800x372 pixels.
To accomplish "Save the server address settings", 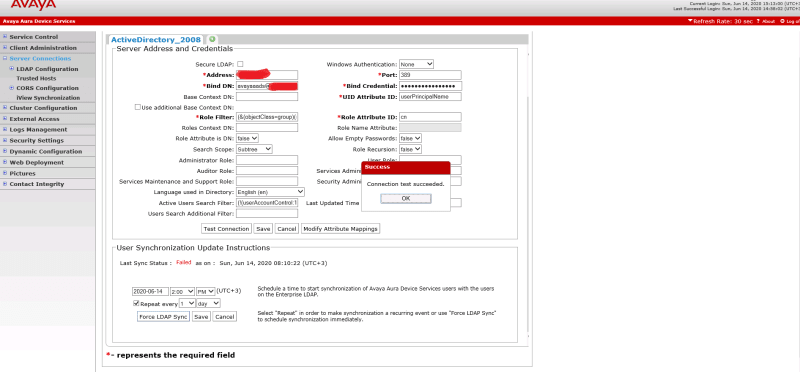I will (263, 229).
